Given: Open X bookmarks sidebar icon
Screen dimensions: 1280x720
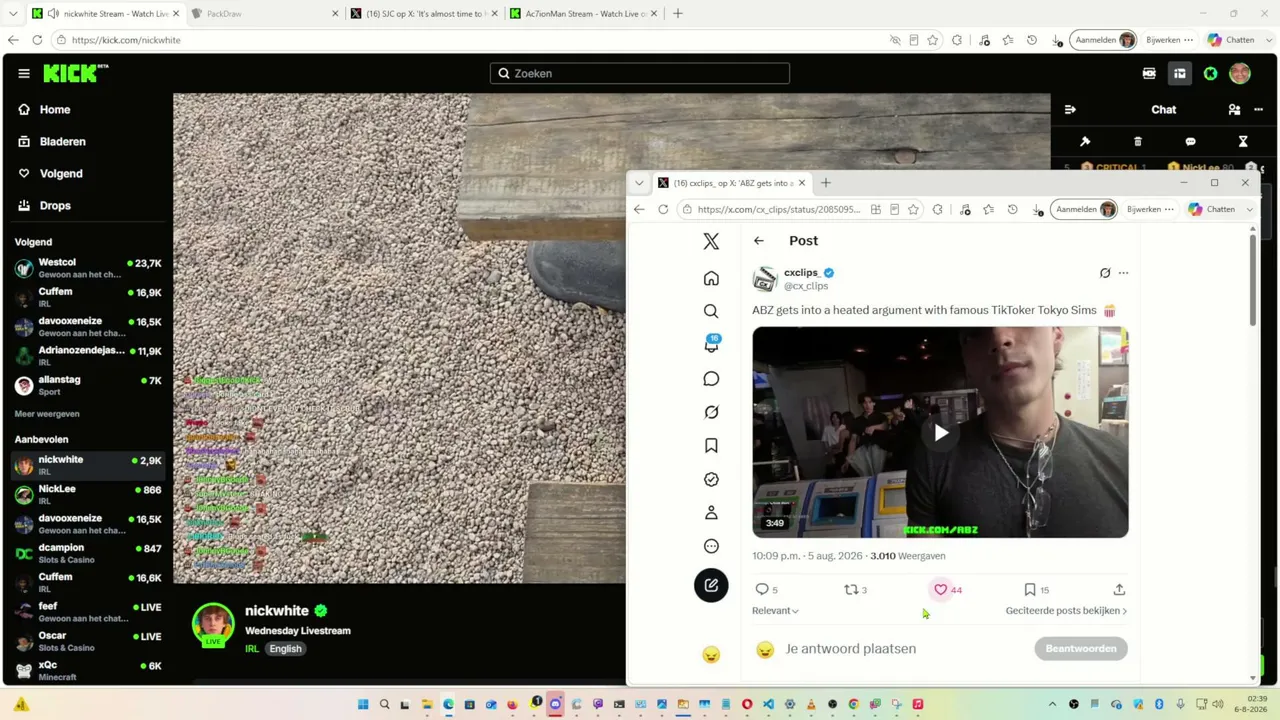Looking at the screenshot, I should pyautogui.click(x=711, y=446).
